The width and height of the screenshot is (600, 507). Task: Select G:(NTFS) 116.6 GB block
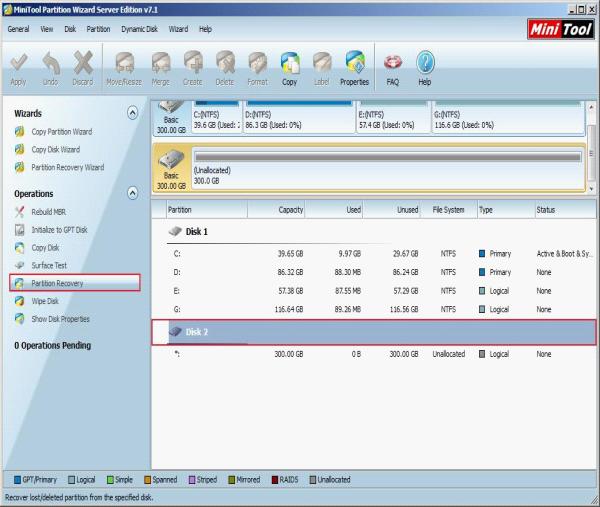[508, 117]
